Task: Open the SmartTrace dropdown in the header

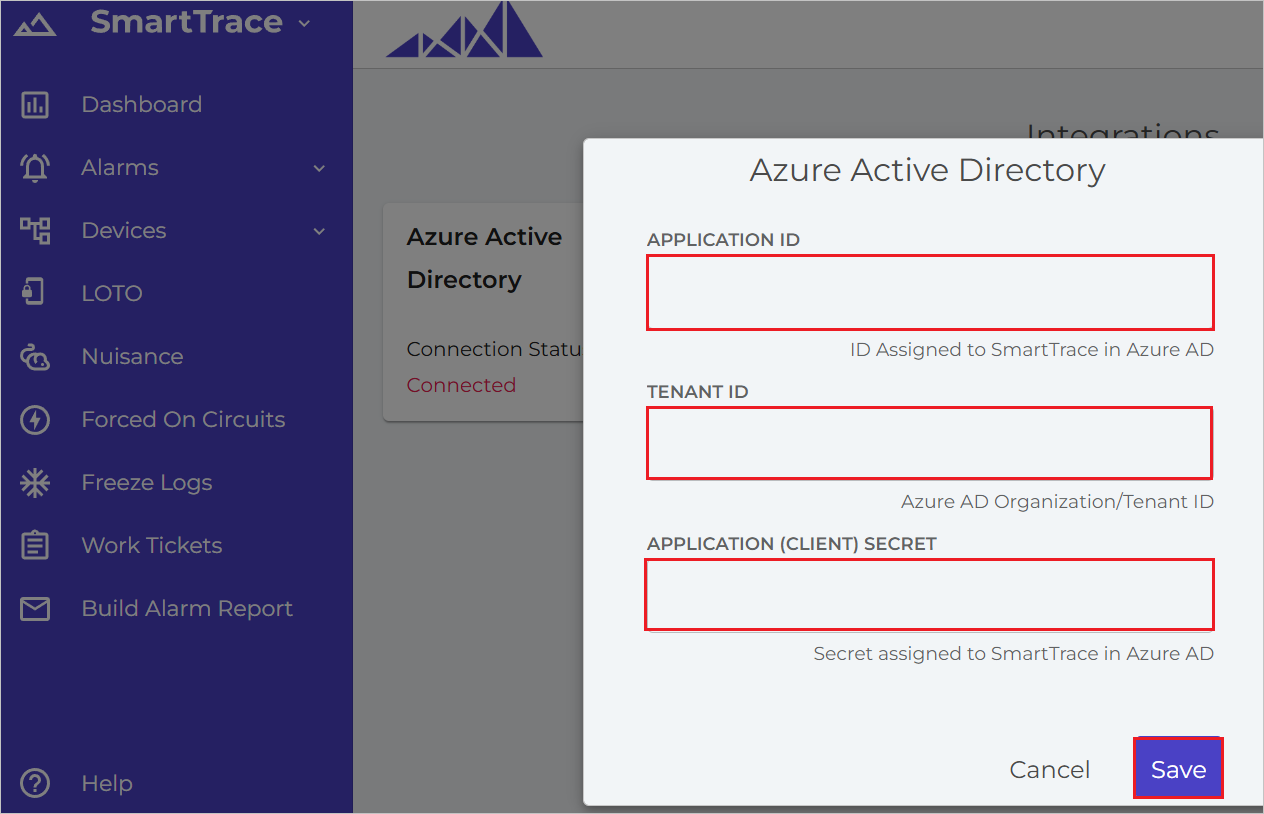Action: pos(304,22)
